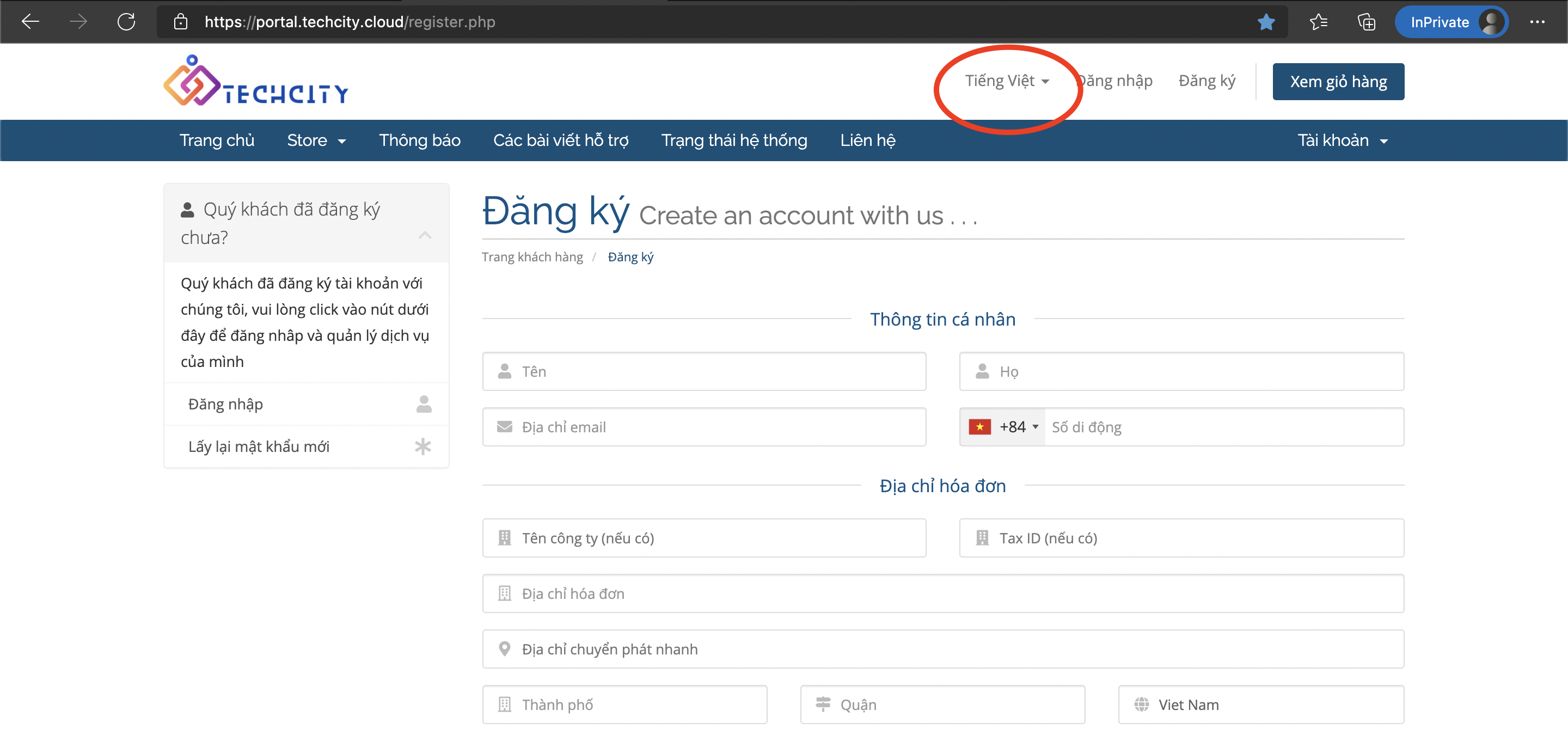The width and height of the screenshot is (1568, 747).
Task: Click envelope icon in email field
Action: (x=504, y=427)
